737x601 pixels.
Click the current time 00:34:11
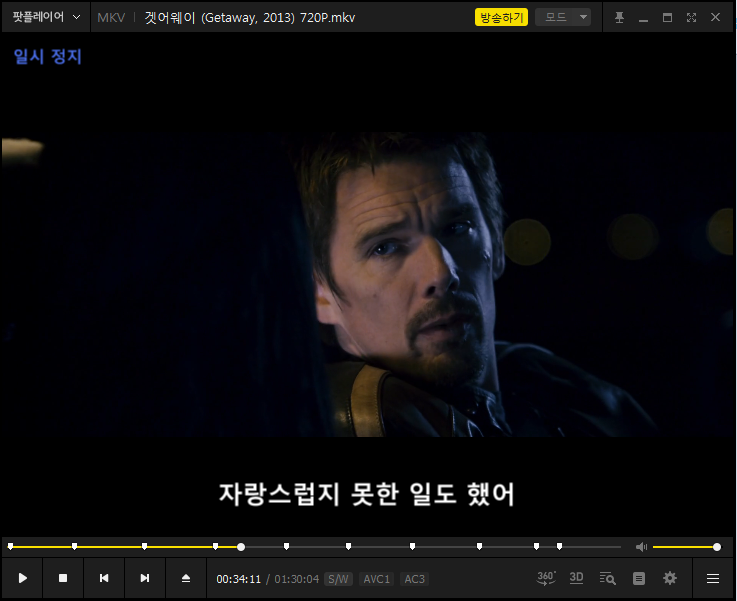[238, 579]
